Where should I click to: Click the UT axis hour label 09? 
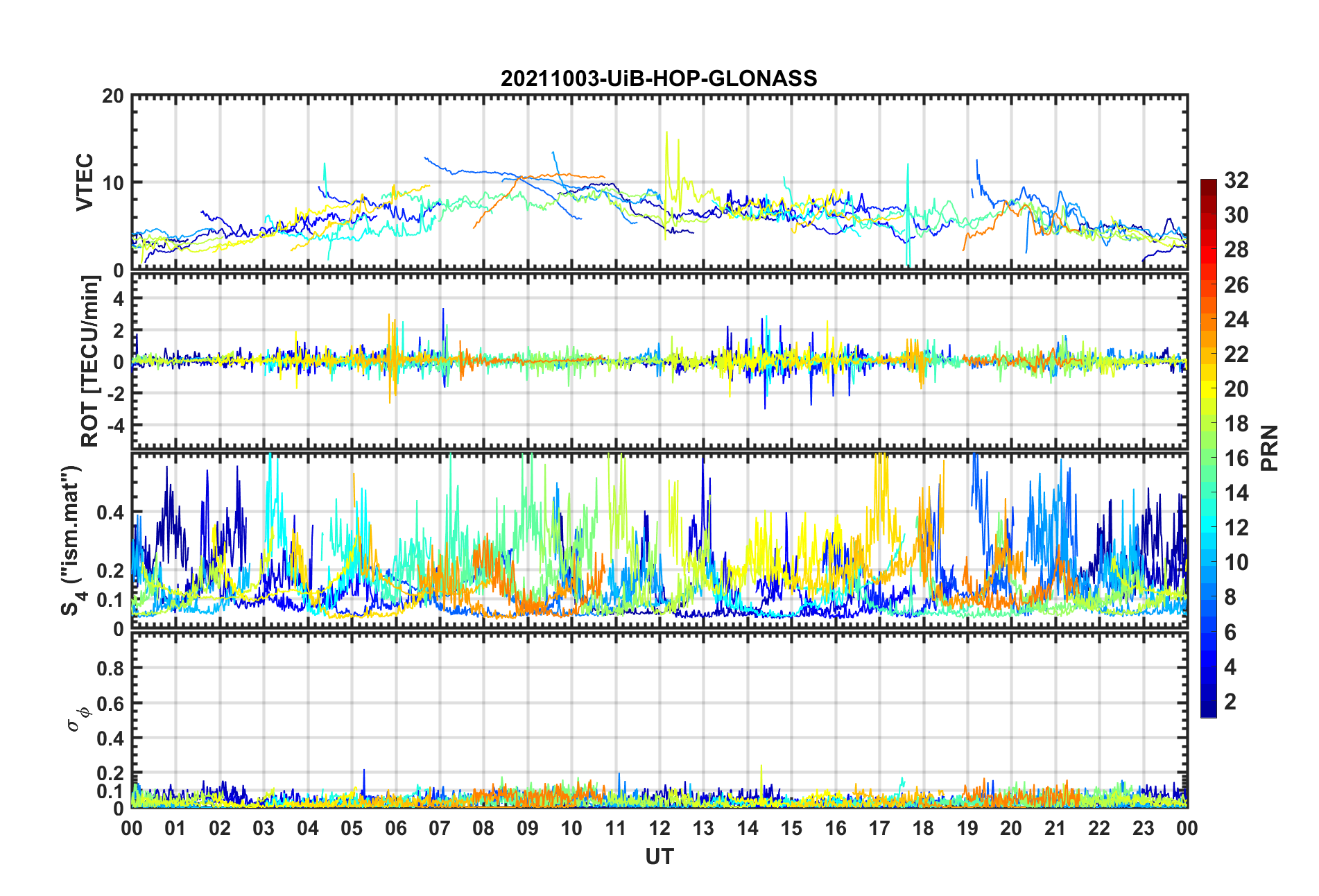pyautogui.click(x=527, y=828)
